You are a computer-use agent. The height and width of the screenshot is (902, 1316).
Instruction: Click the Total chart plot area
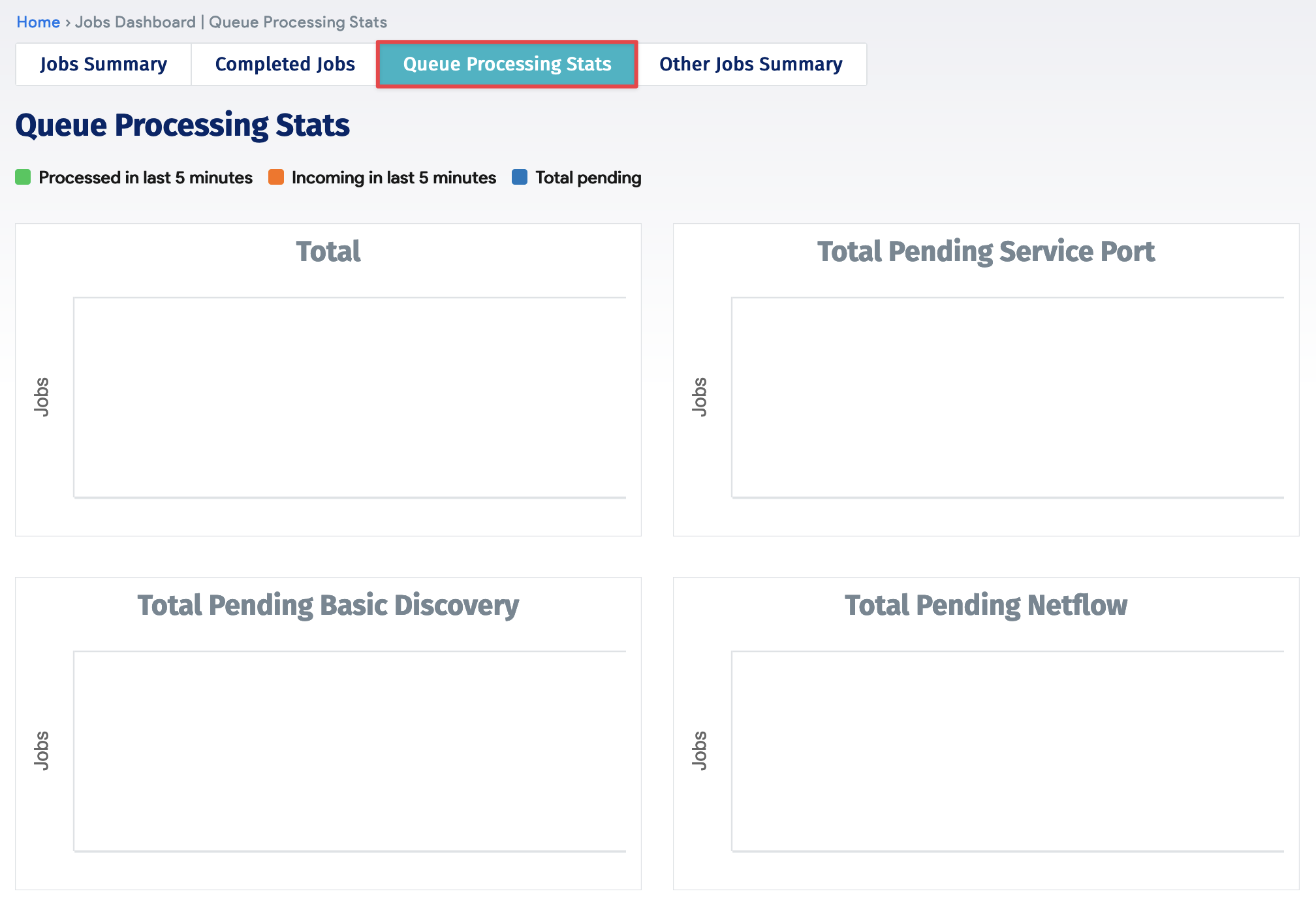(x=350, y=397)
